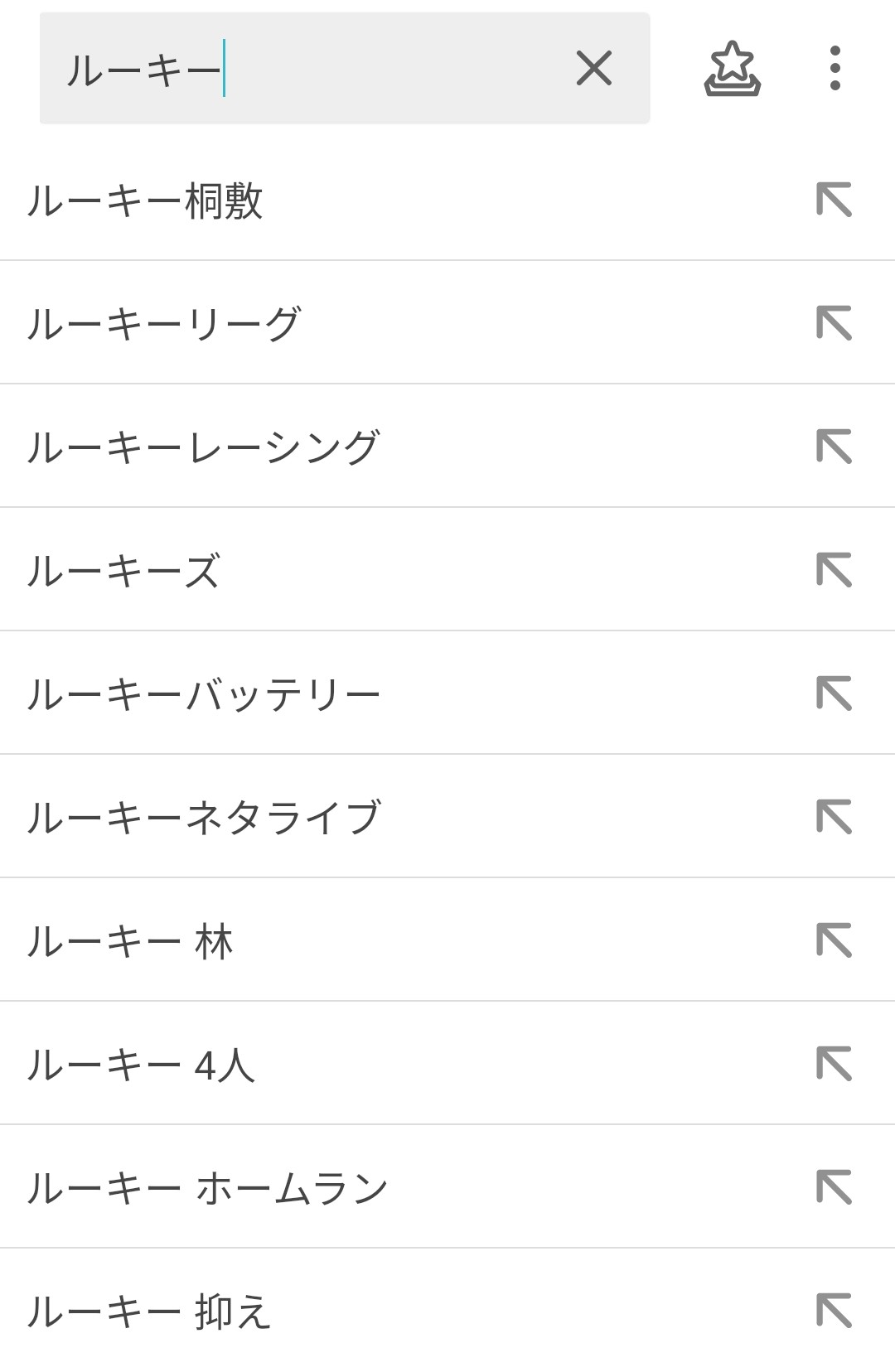This screenshot has width=895, height=1372.
Task: Select the ルーキー 林 suggestion
Action: pyautogui.click(x=130, y=941)
